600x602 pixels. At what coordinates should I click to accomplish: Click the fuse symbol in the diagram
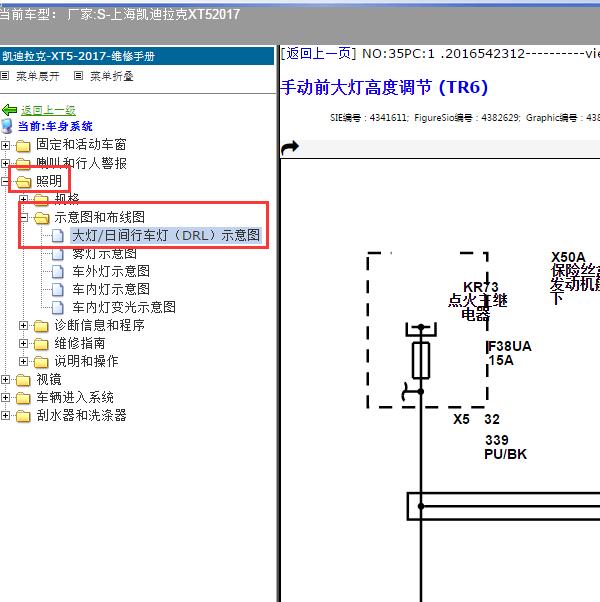[x=421, y=360]
